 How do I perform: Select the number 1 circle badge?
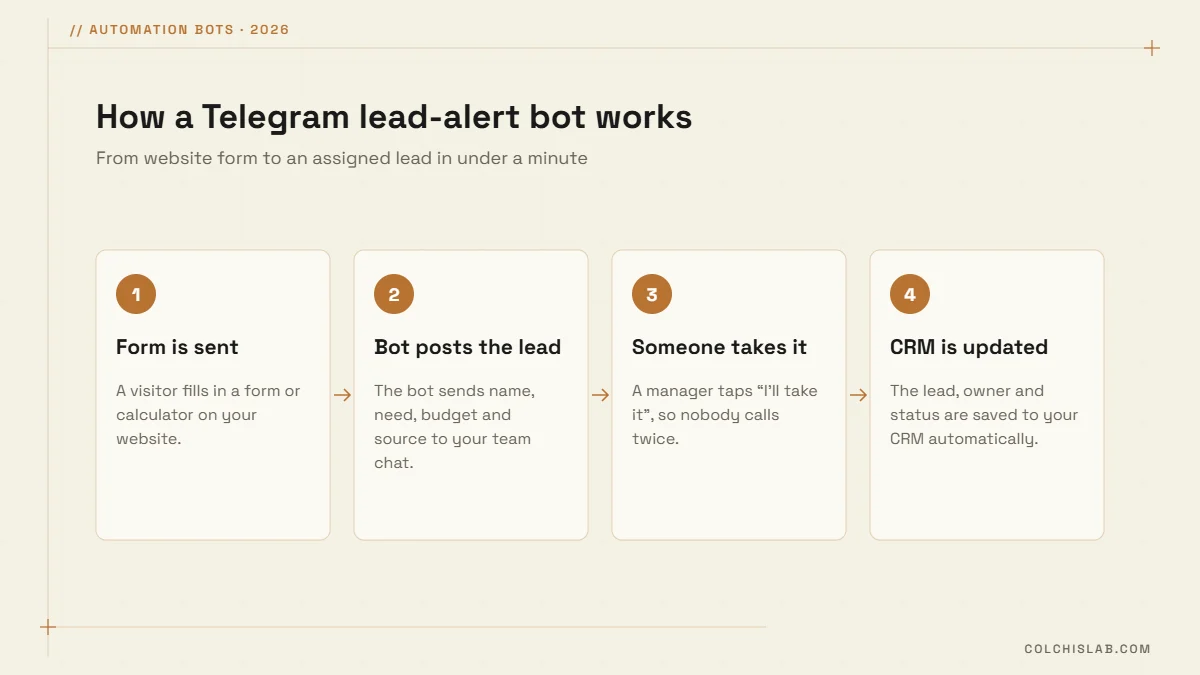[x=136, y=294]
